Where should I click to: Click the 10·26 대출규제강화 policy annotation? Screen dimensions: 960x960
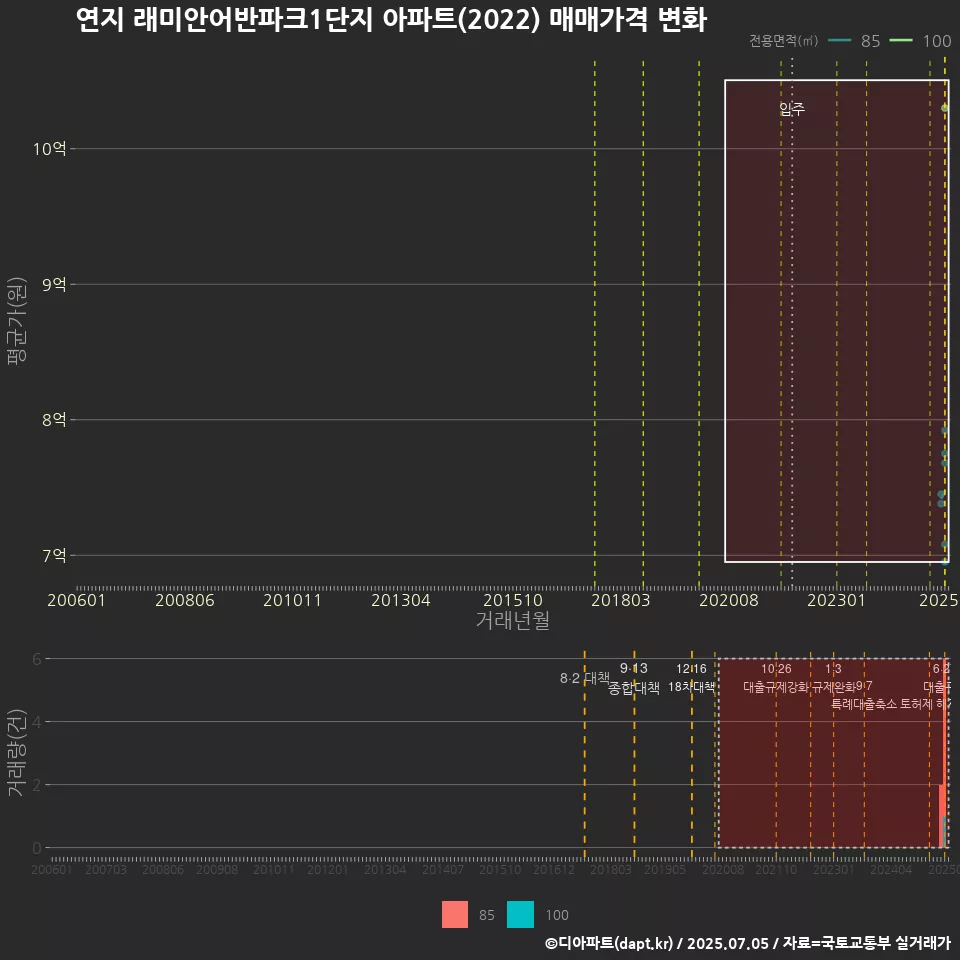click(x=776, y=678)
